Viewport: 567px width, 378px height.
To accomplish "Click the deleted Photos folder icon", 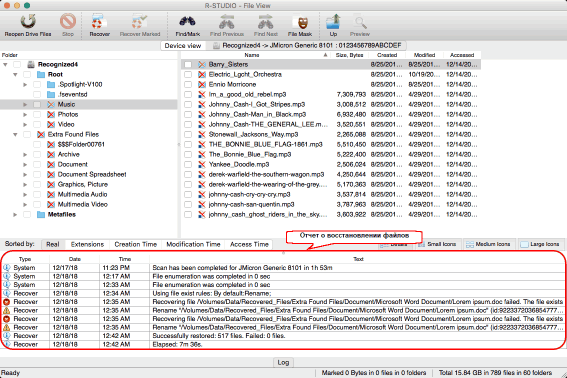I will point(51,114).
